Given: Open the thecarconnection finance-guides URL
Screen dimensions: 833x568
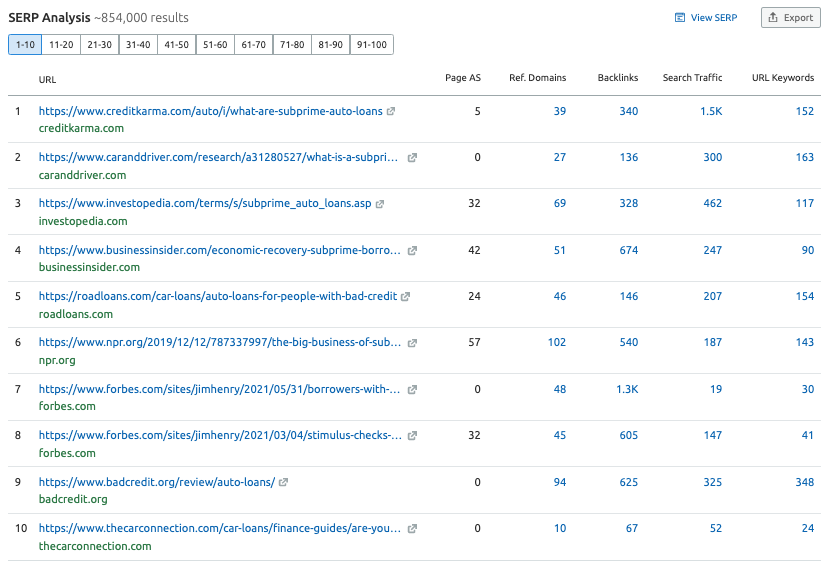Looking at the screenshot, I should 220,529.
